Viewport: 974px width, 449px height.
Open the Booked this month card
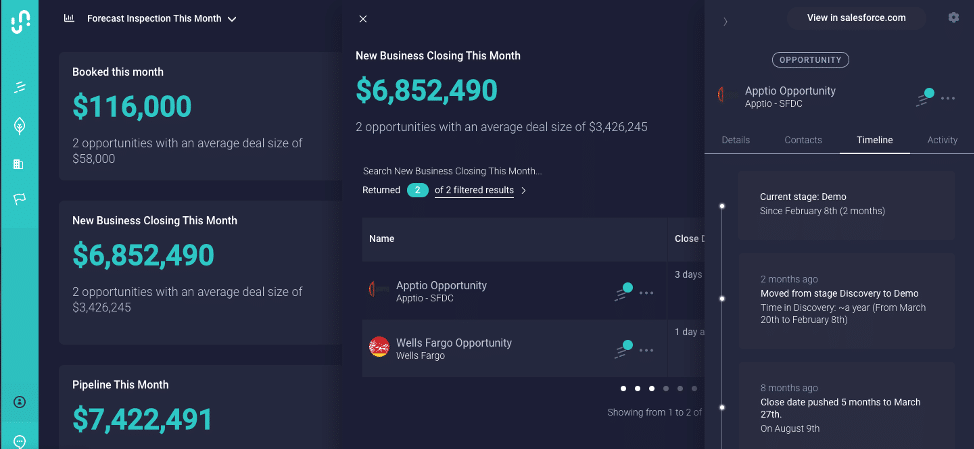point(200,116)
